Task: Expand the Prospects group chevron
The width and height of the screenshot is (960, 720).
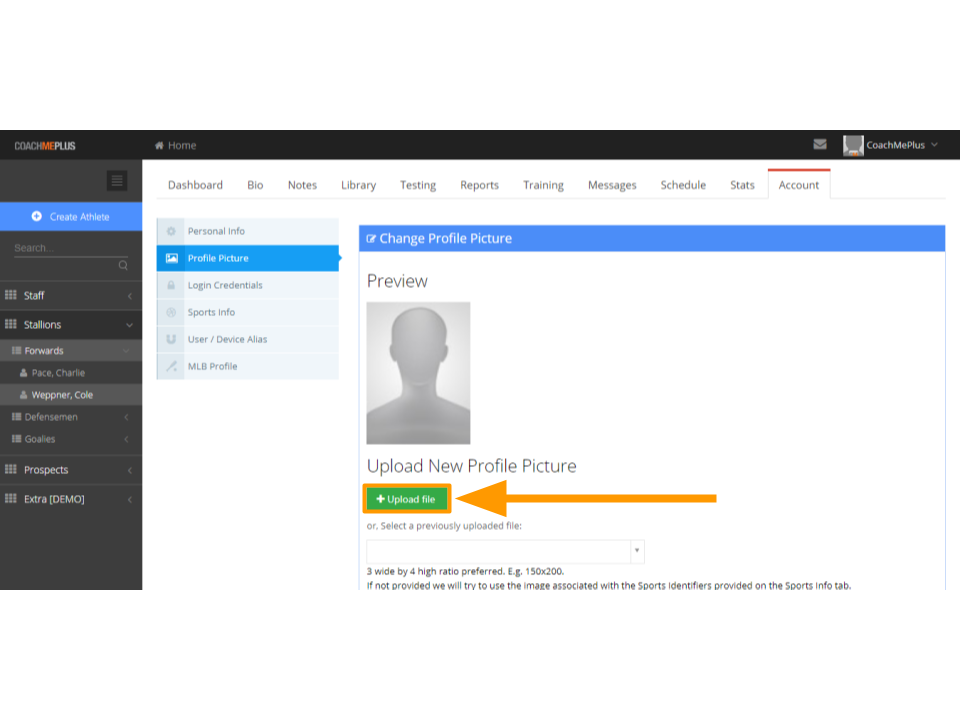Action: [130, 470]
